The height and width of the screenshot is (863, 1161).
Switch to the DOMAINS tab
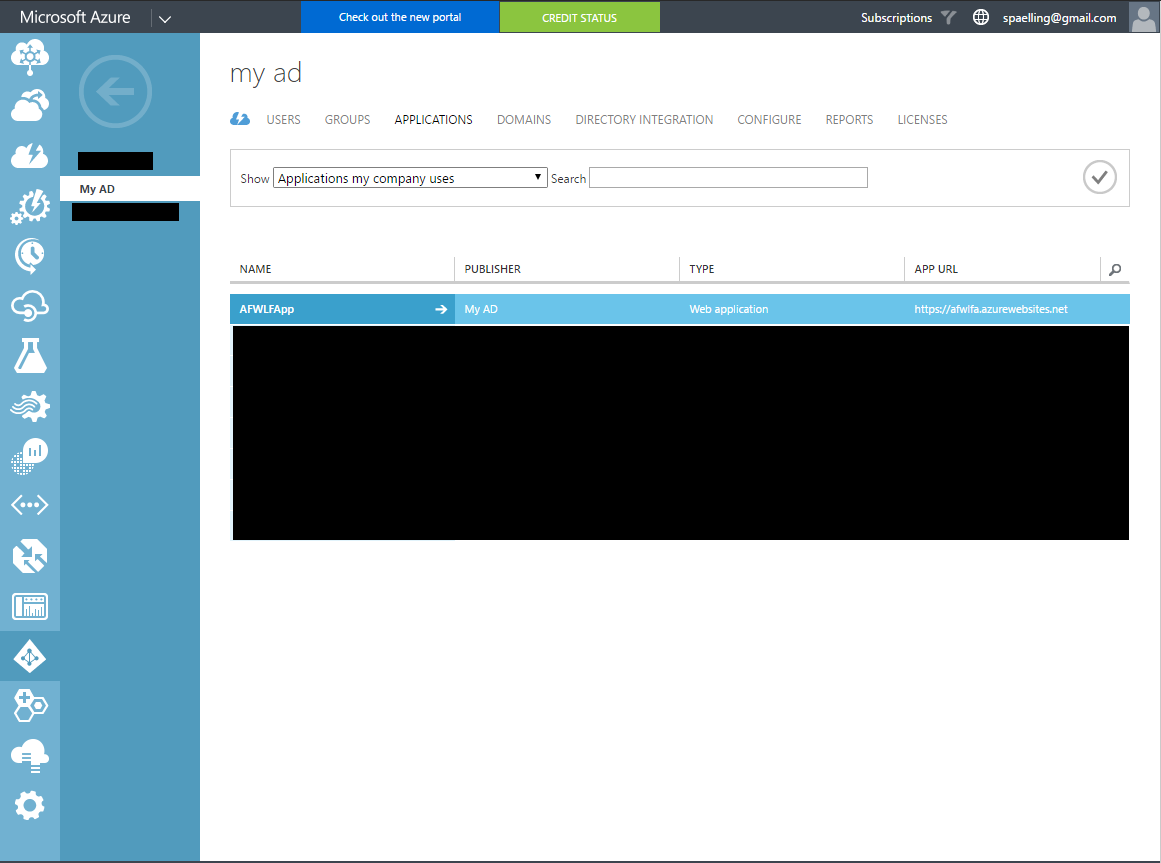pos(523,120)
